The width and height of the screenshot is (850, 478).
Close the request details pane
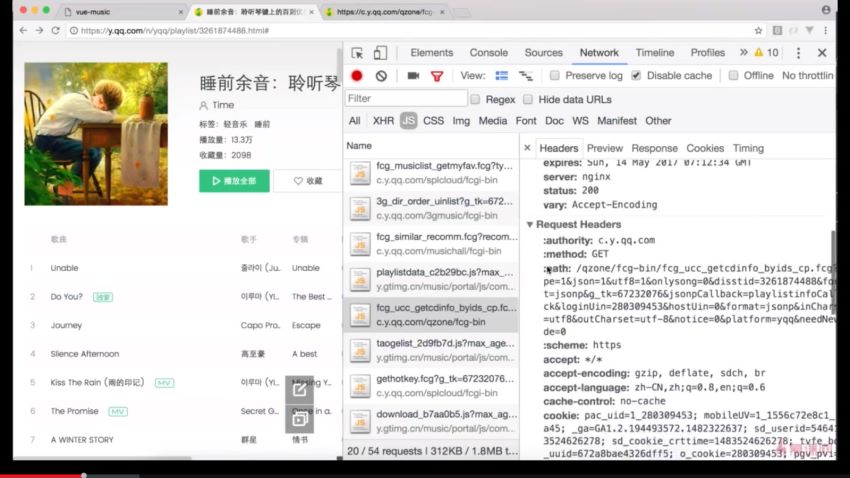coord(527,148)
